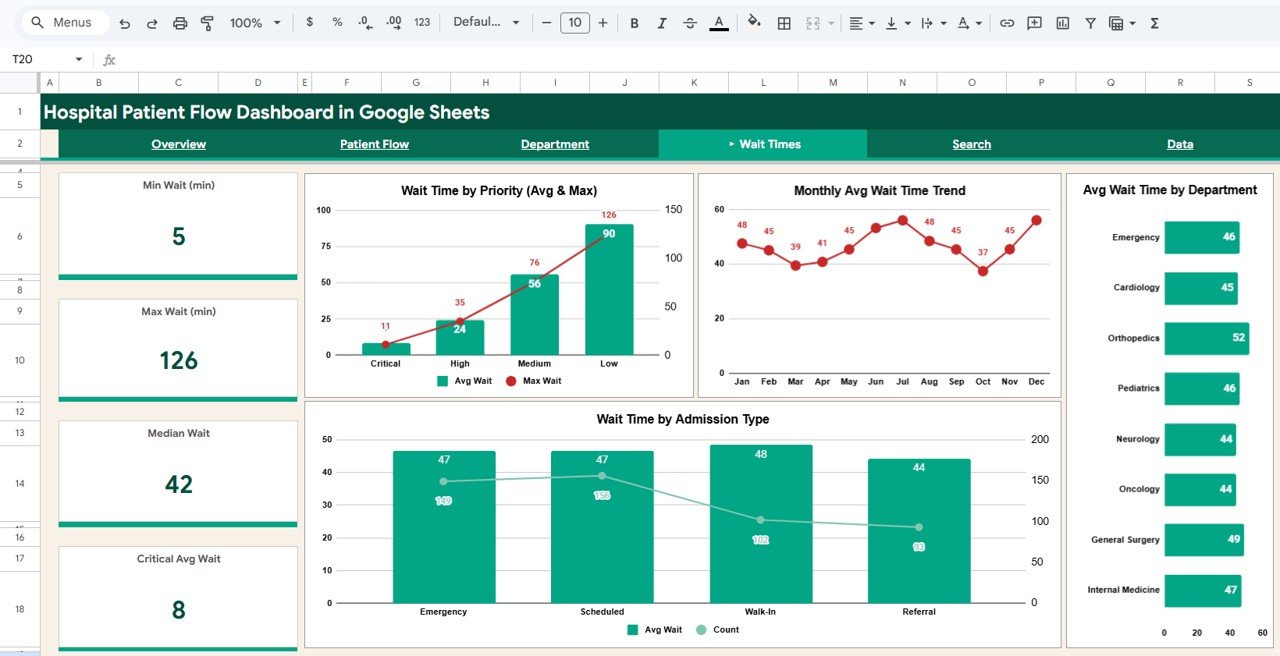The width and height of the screenshot is (1280, 656).
Task: Toggle italic formatting
Action: [x=662, y=22]
